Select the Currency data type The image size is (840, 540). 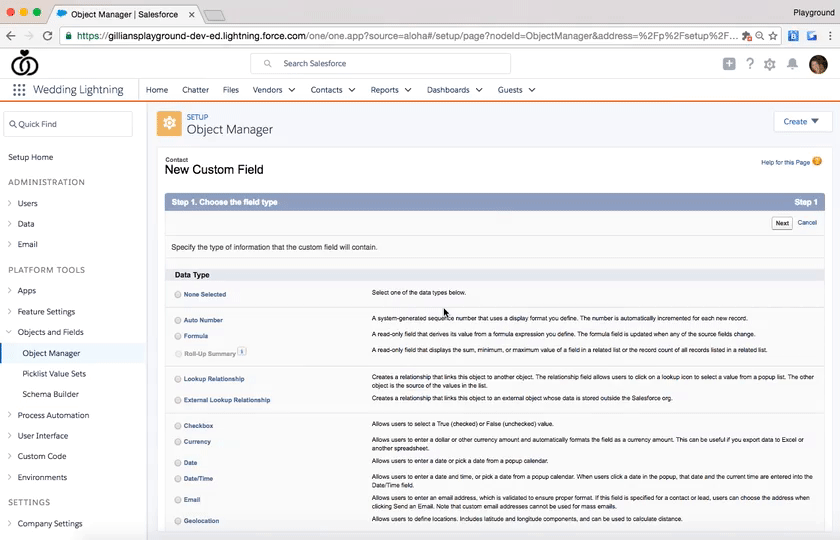(177, 442)
